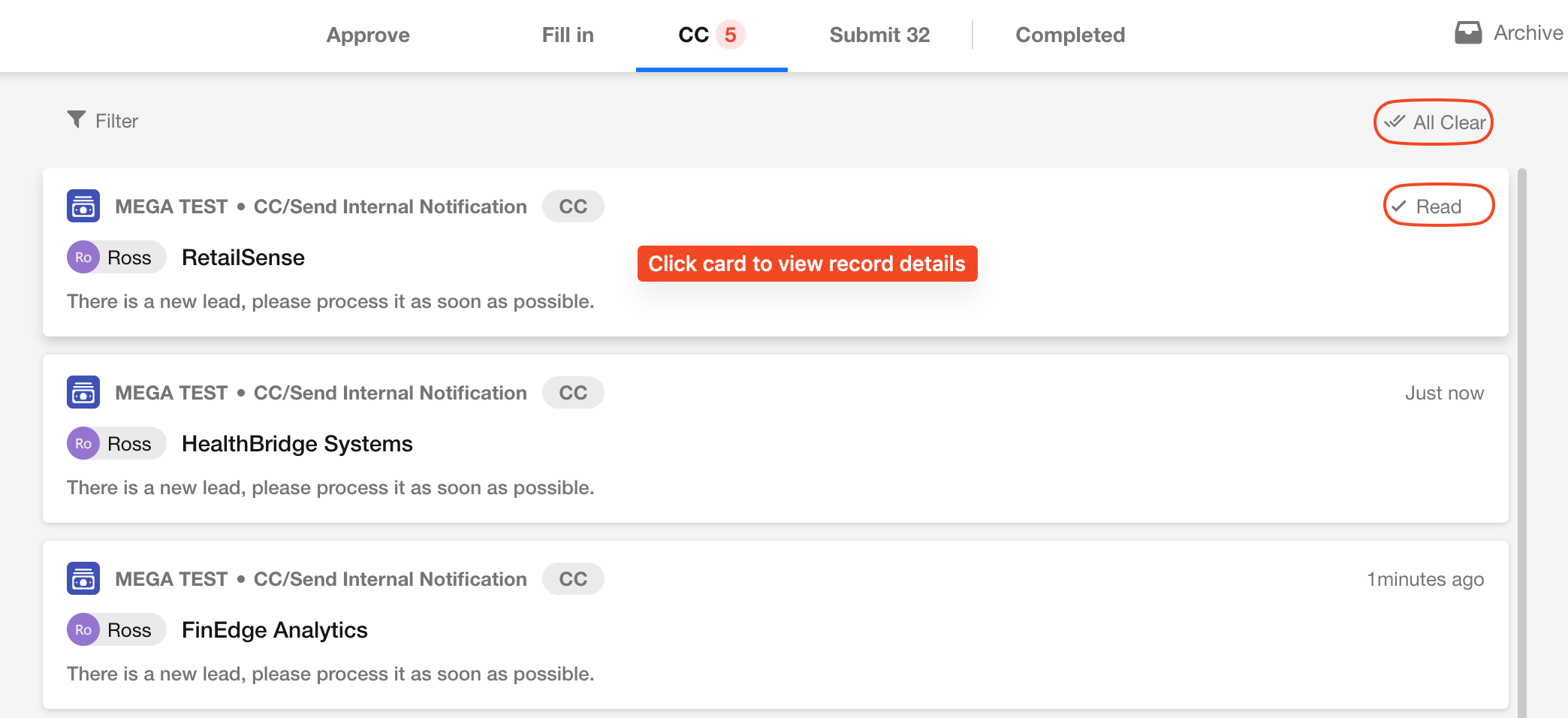Open the Fill in tab

coord(568,35)
